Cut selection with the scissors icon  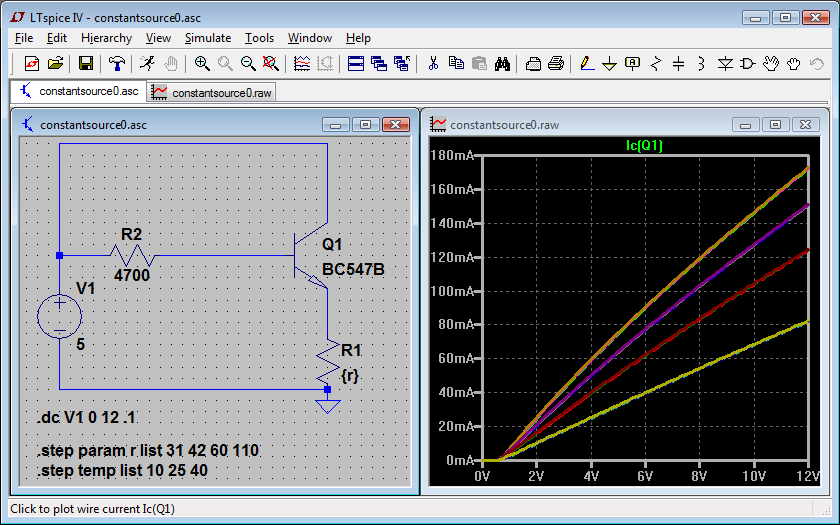[x=433, y=64]
